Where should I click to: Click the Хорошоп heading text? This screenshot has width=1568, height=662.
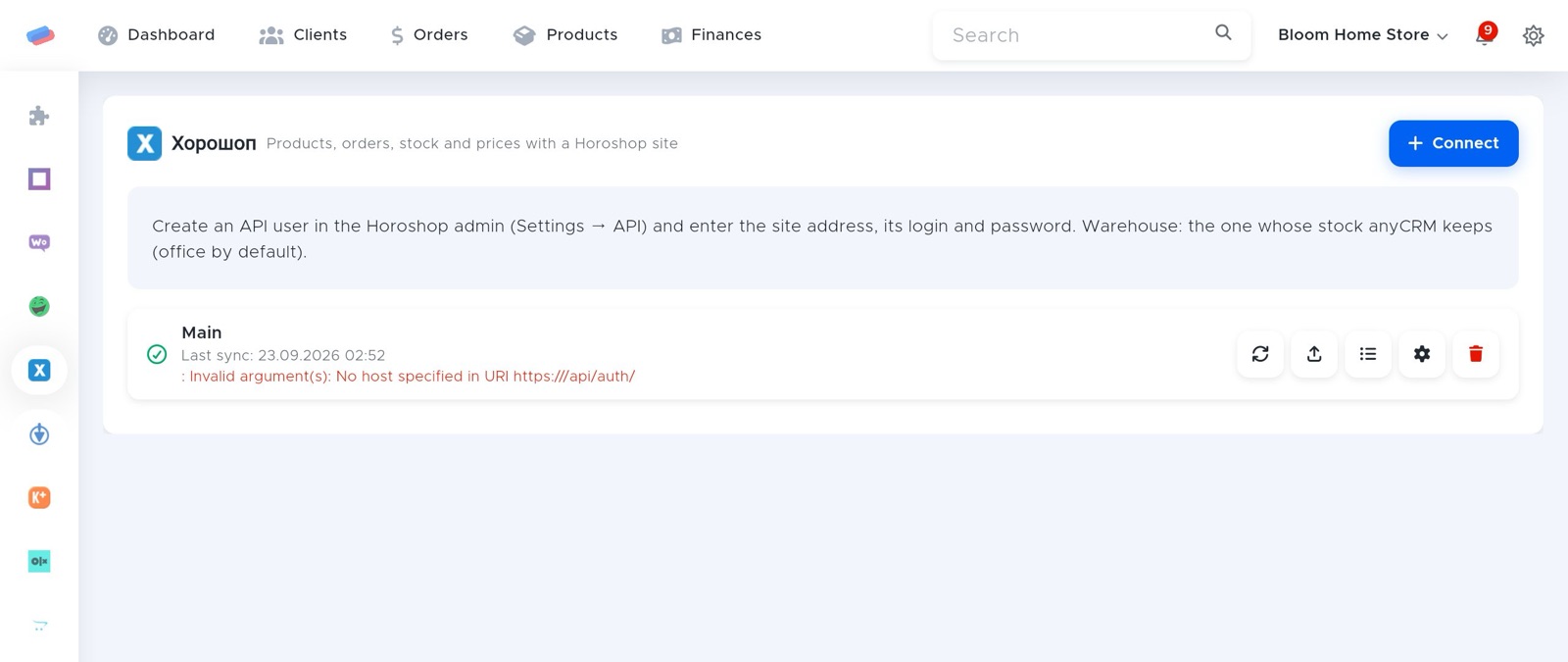(214, 143)
